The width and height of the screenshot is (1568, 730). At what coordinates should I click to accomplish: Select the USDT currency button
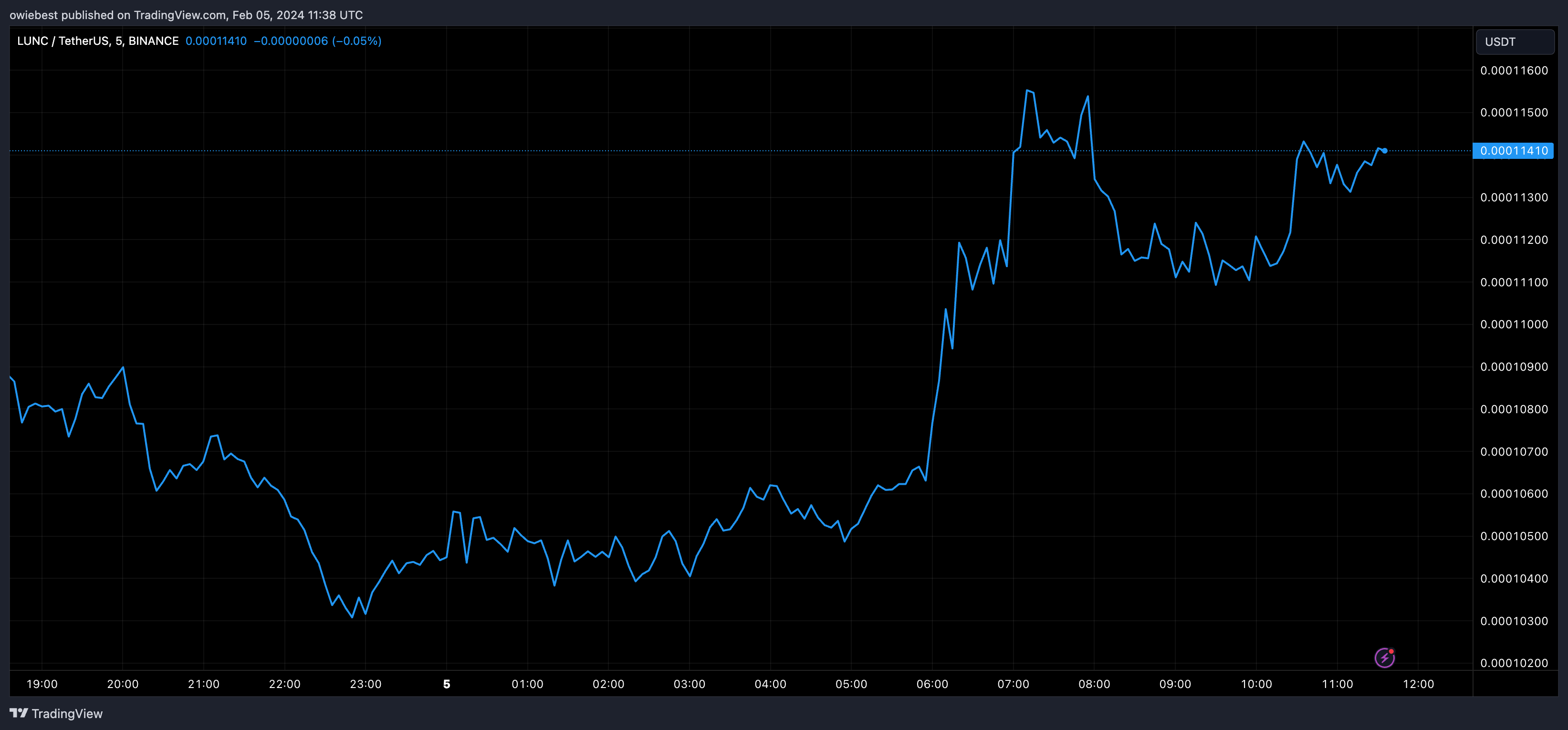pos(1515,42)
